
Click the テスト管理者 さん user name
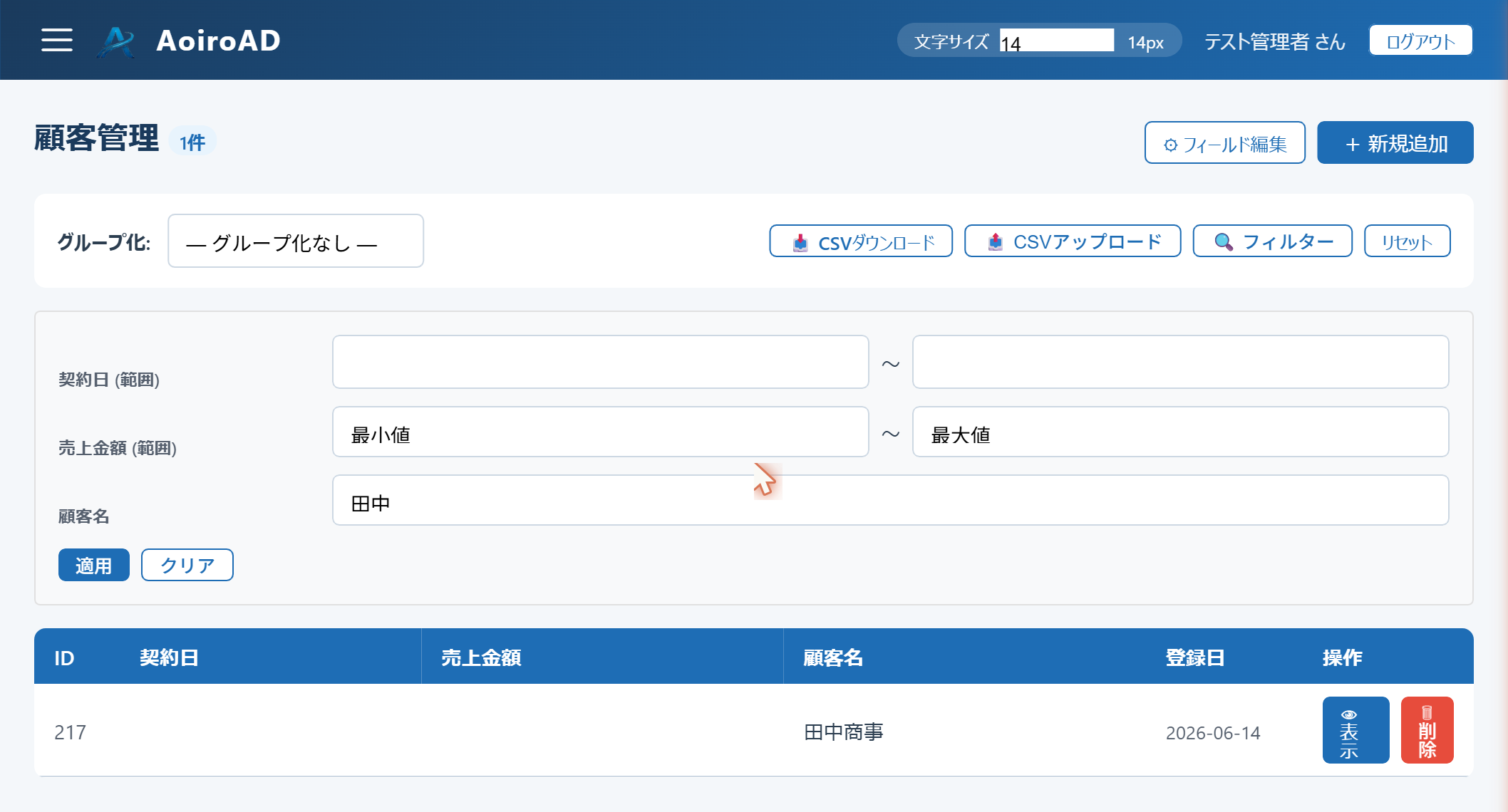[x=1274, y=41]
